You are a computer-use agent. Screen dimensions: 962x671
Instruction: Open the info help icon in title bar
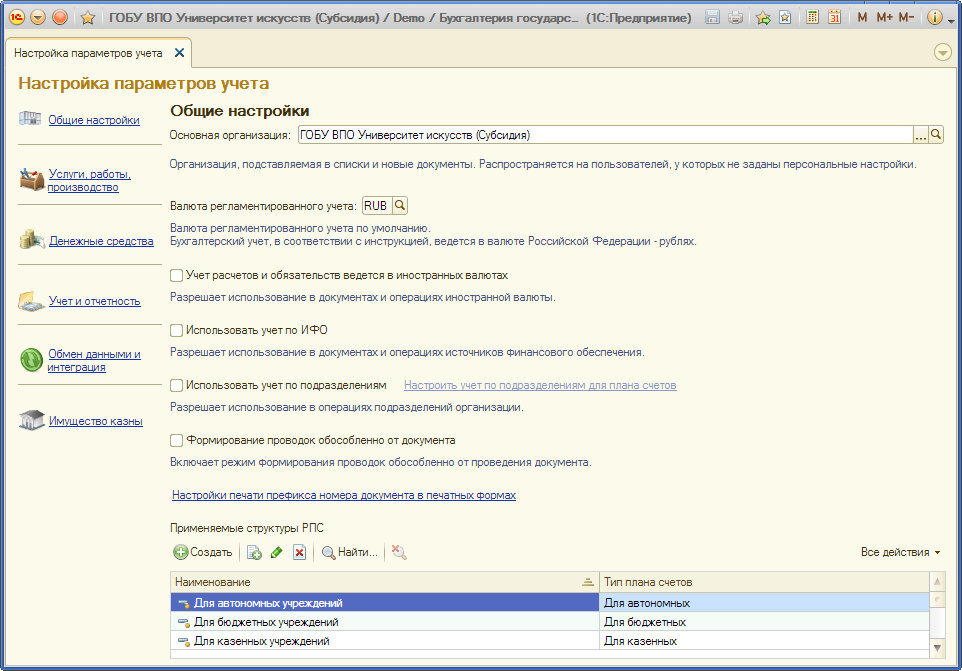coord(934,17)
